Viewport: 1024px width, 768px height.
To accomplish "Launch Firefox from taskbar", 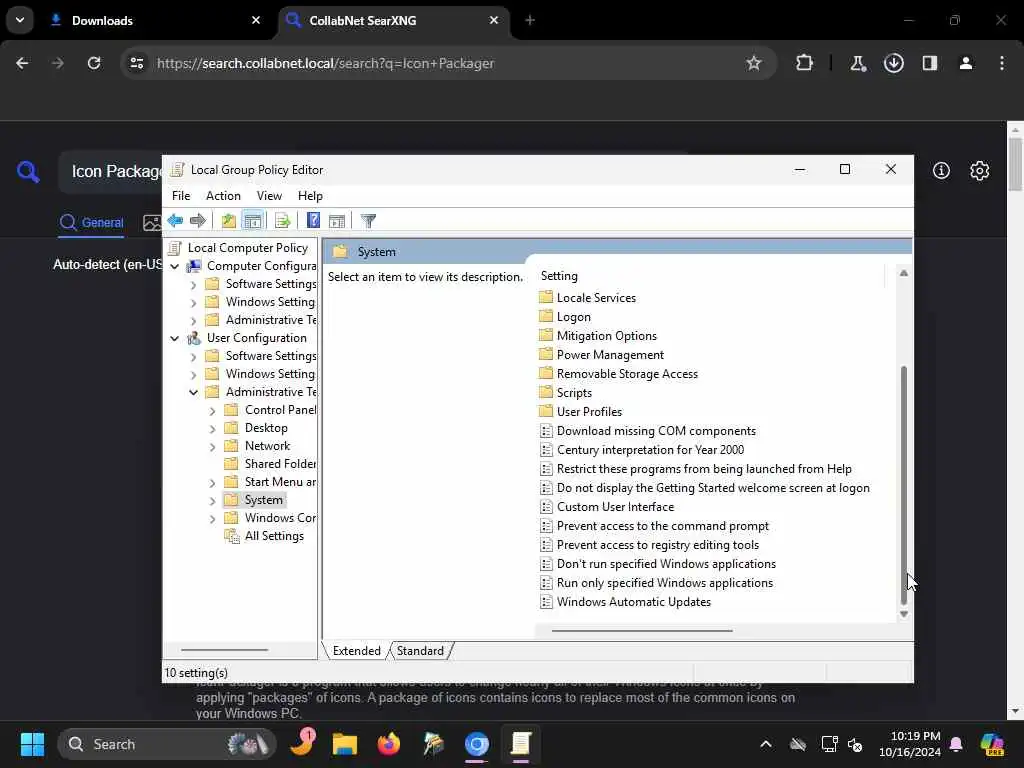I will (x=389, y=744).
